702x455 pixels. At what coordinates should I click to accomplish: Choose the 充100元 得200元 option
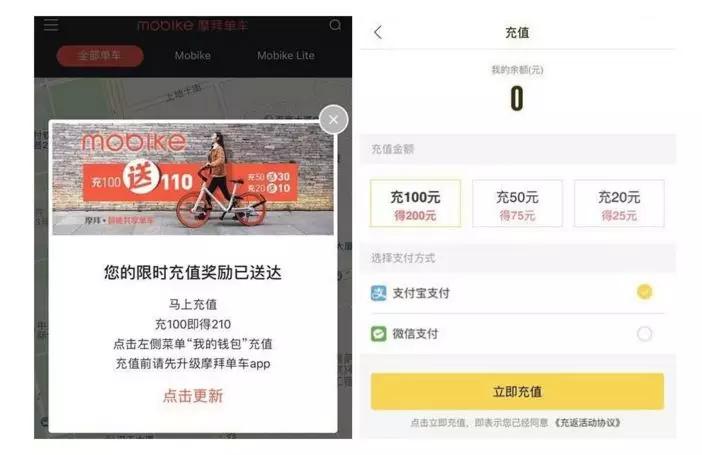415,203
